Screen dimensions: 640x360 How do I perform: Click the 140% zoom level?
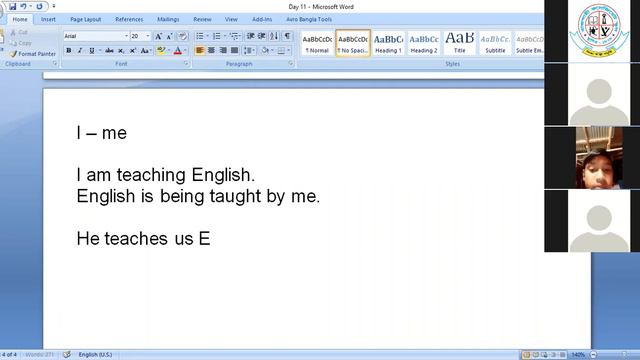[x=578, y=355]
